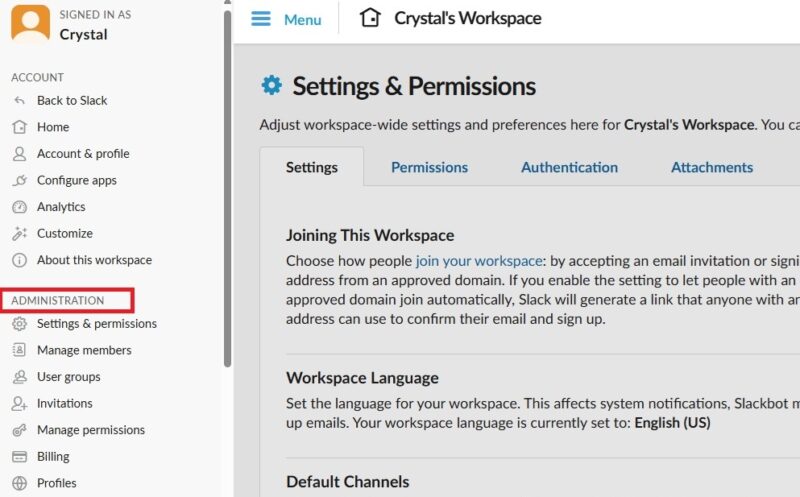Click the About this workspace info icon
Viewport: 800px width, 497px height.
point(19,260)
